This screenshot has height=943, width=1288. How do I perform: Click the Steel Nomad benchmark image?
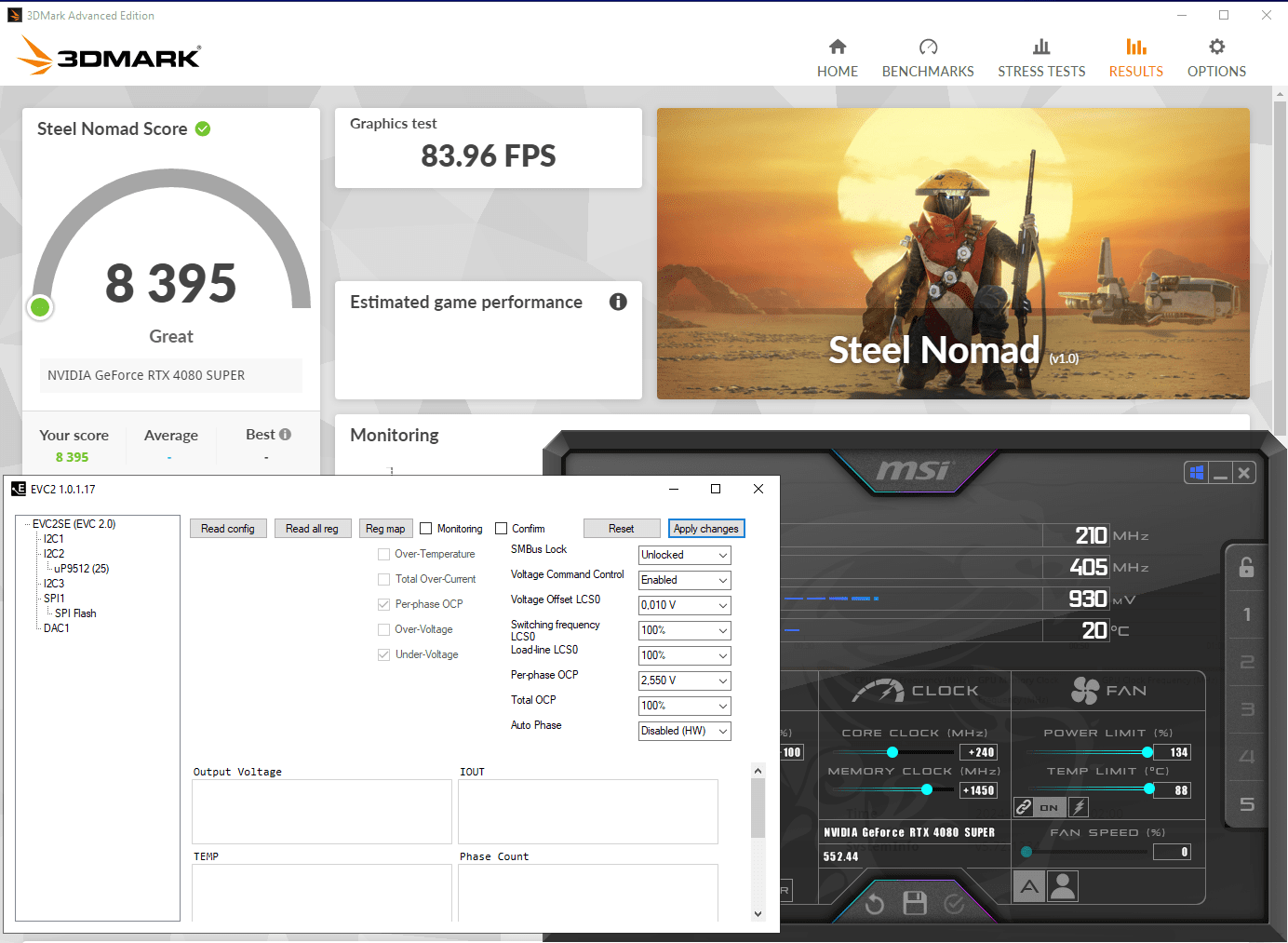[953, 253]
